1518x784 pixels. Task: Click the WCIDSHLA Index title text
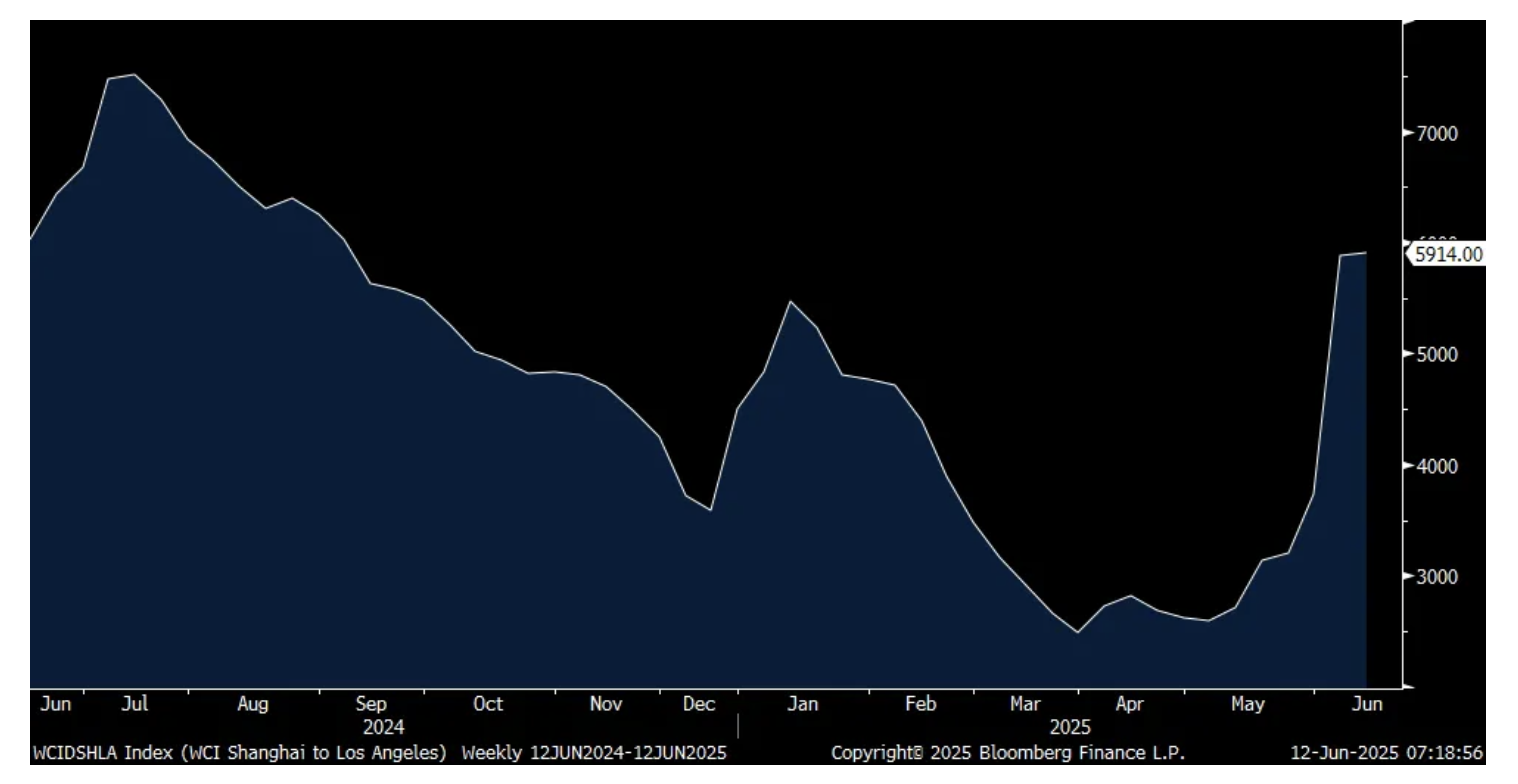tap(240, 753)
